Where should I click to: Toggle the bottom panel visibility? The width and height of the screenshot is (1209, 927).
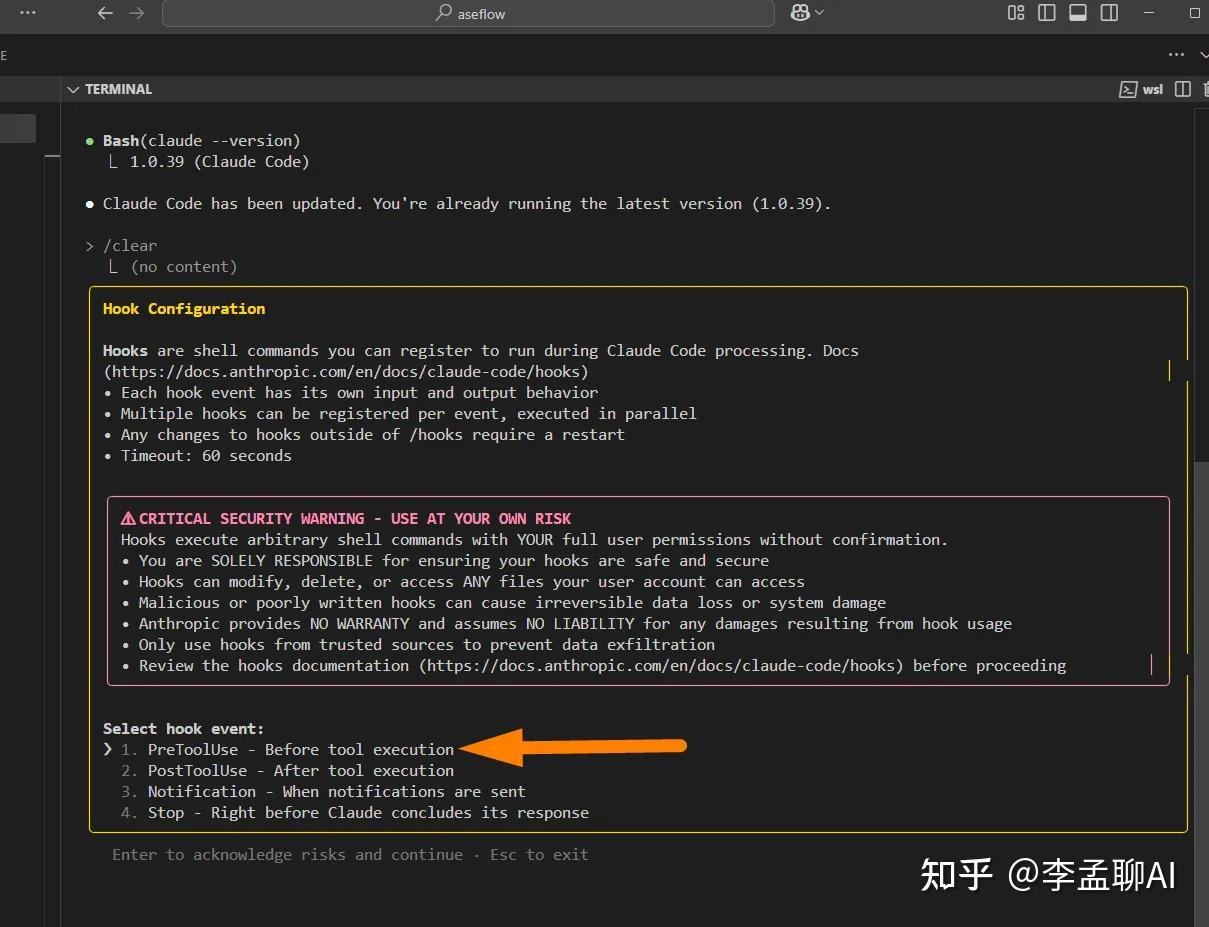pyautogui.click(x=1078, y=13)
